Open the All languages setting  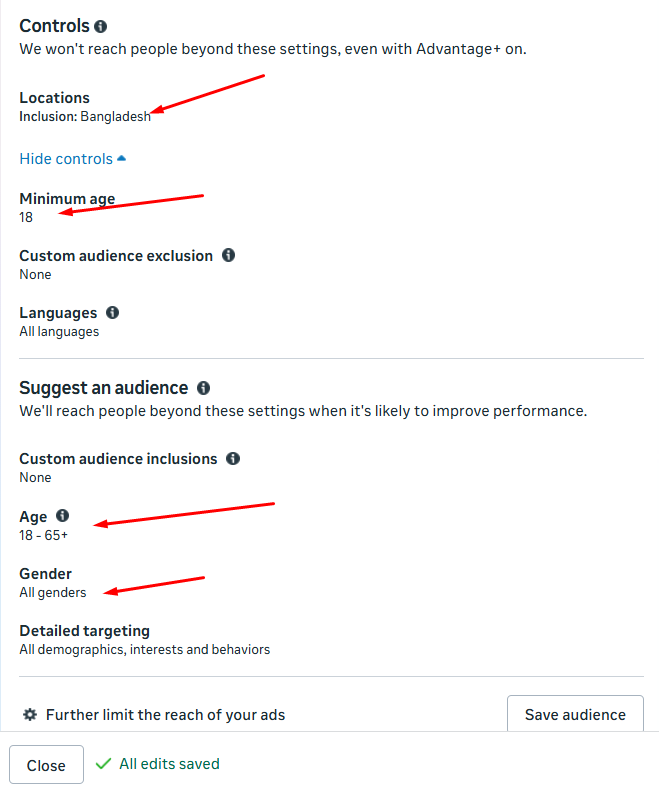(x=59, y=331)
